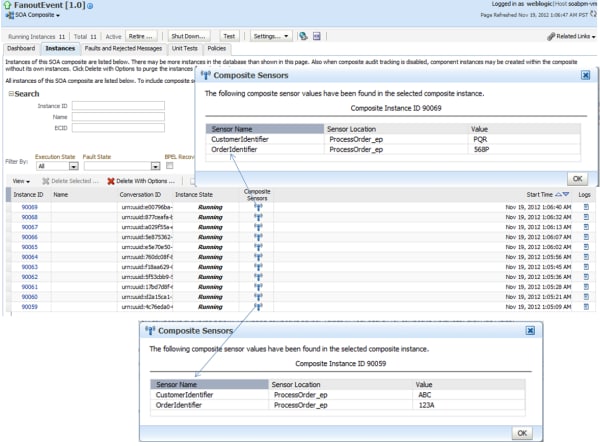Close the upper Composite Sensors dialog
The width and height of the screenshot is (600, 446).
click(584, 75)
